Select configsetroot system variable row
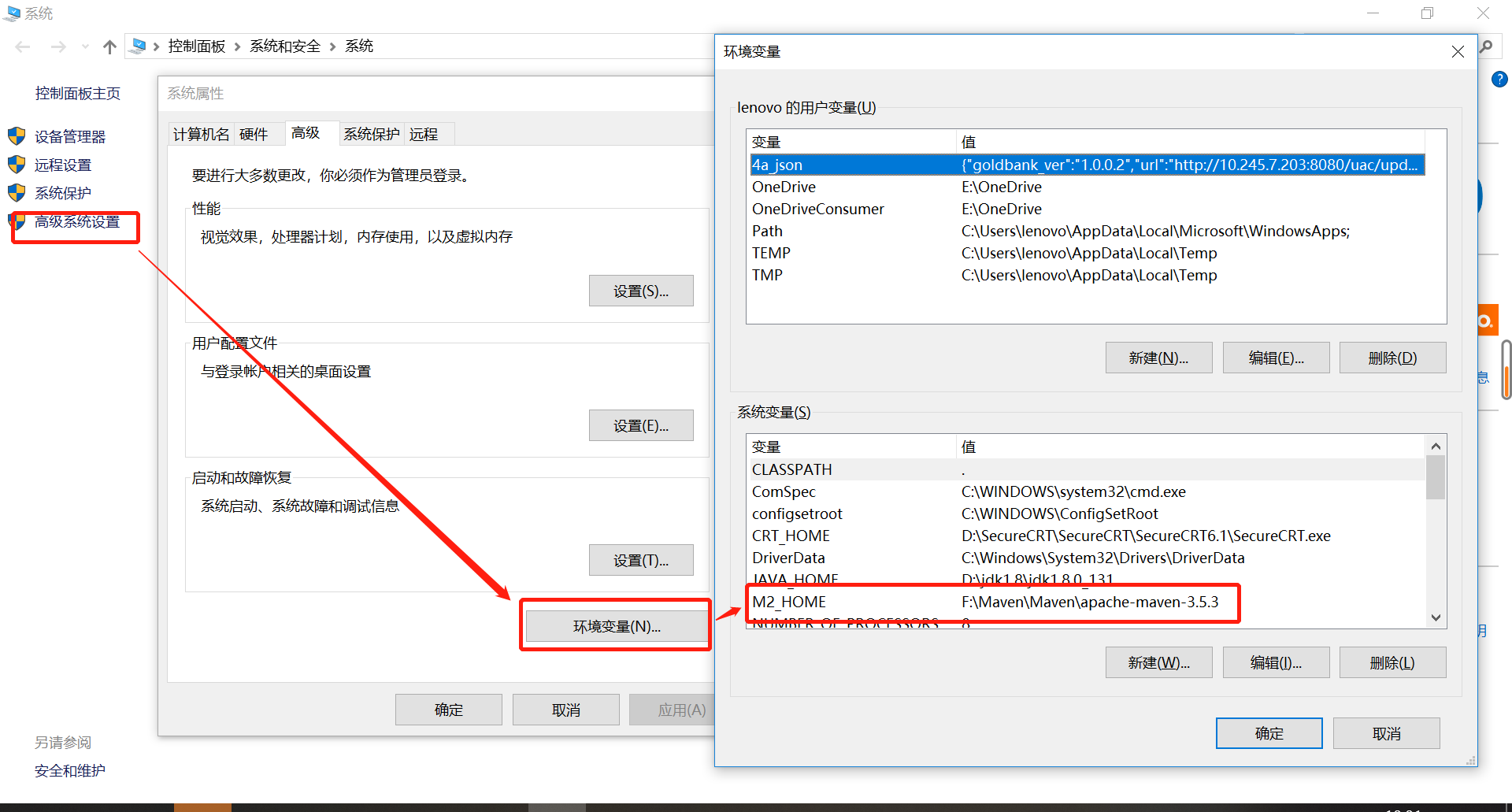Screen dimensions: 1512x812 pyautogui.click(x=1087, y=514)
